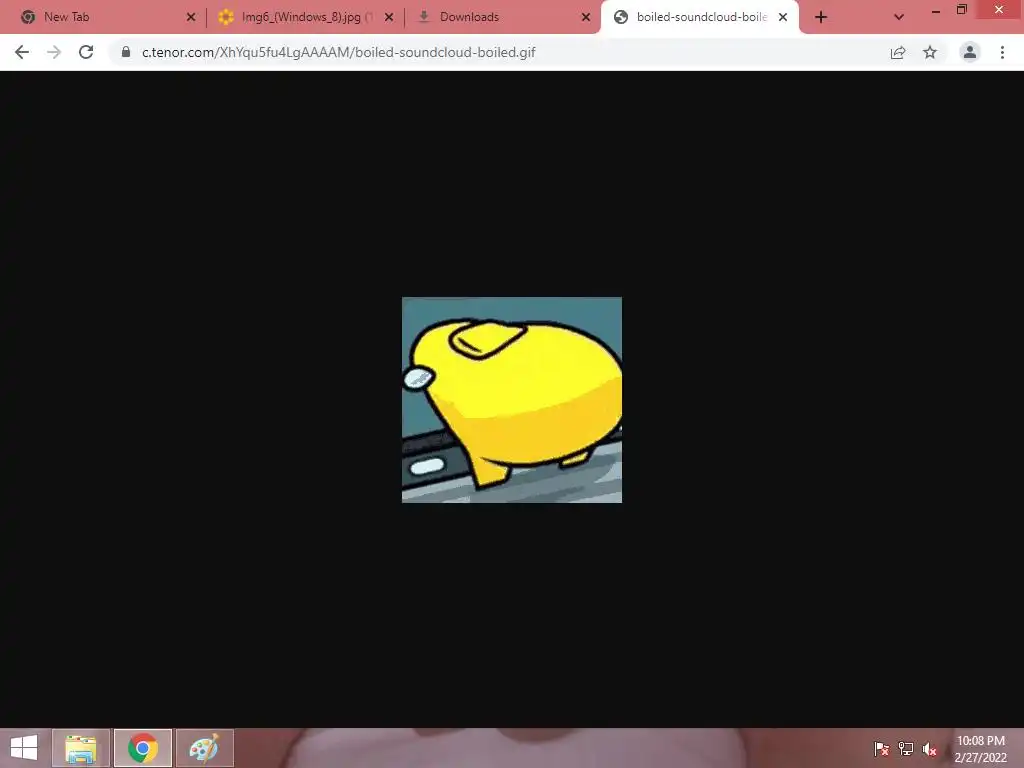Go back to the previous page

point(22,52)
